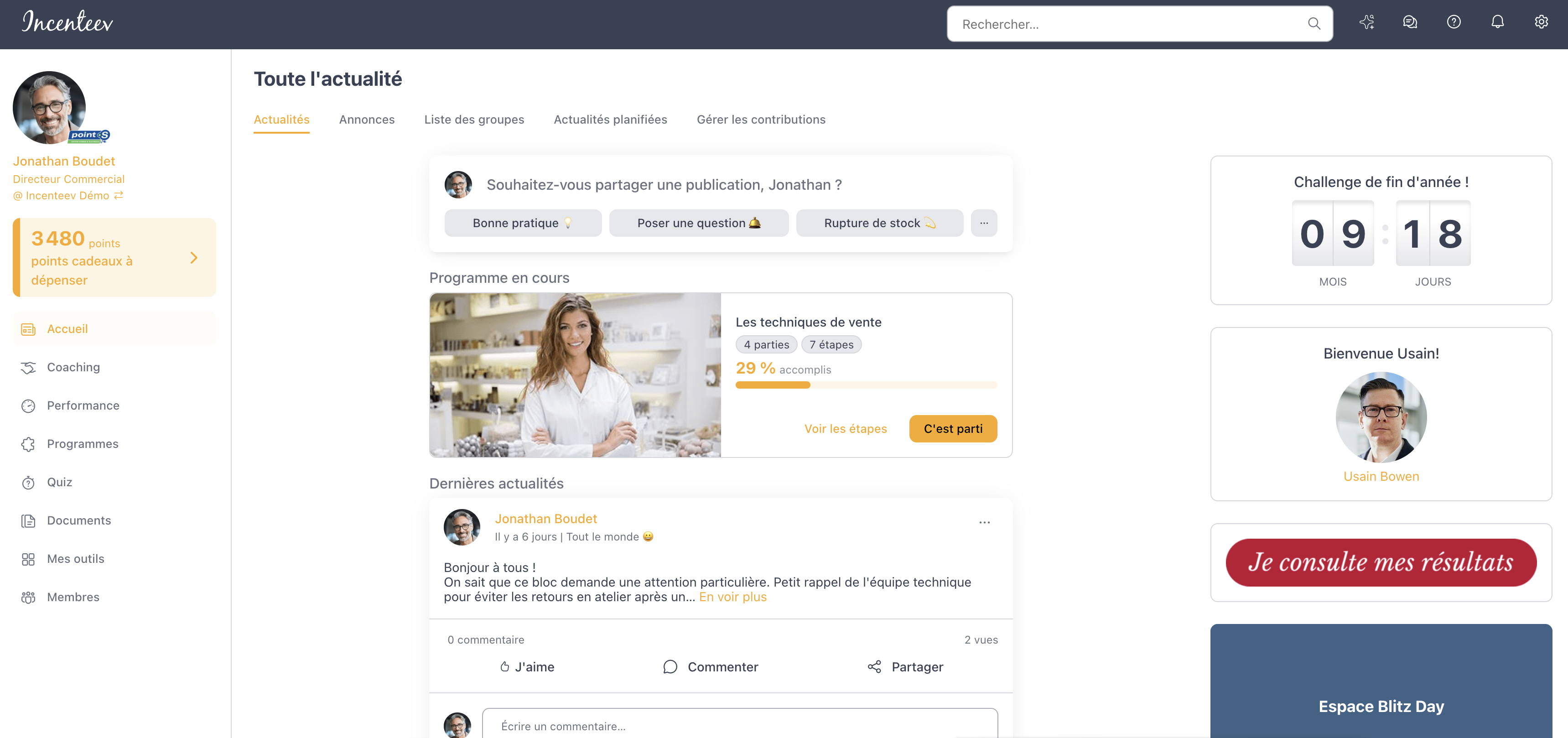Open the help question mark icon

[1454, 22]
